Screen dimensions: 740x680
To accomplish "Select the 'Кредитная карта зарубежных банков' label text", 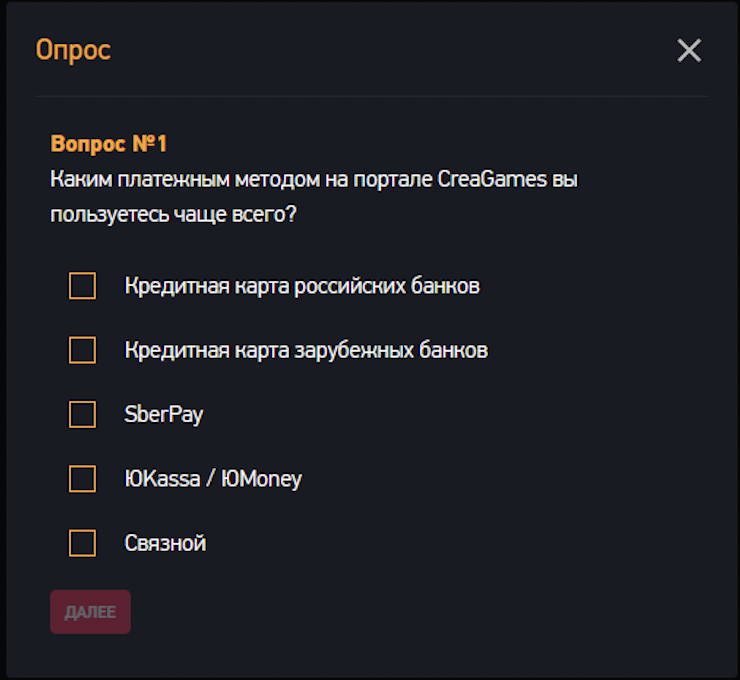I will [305, 350].
